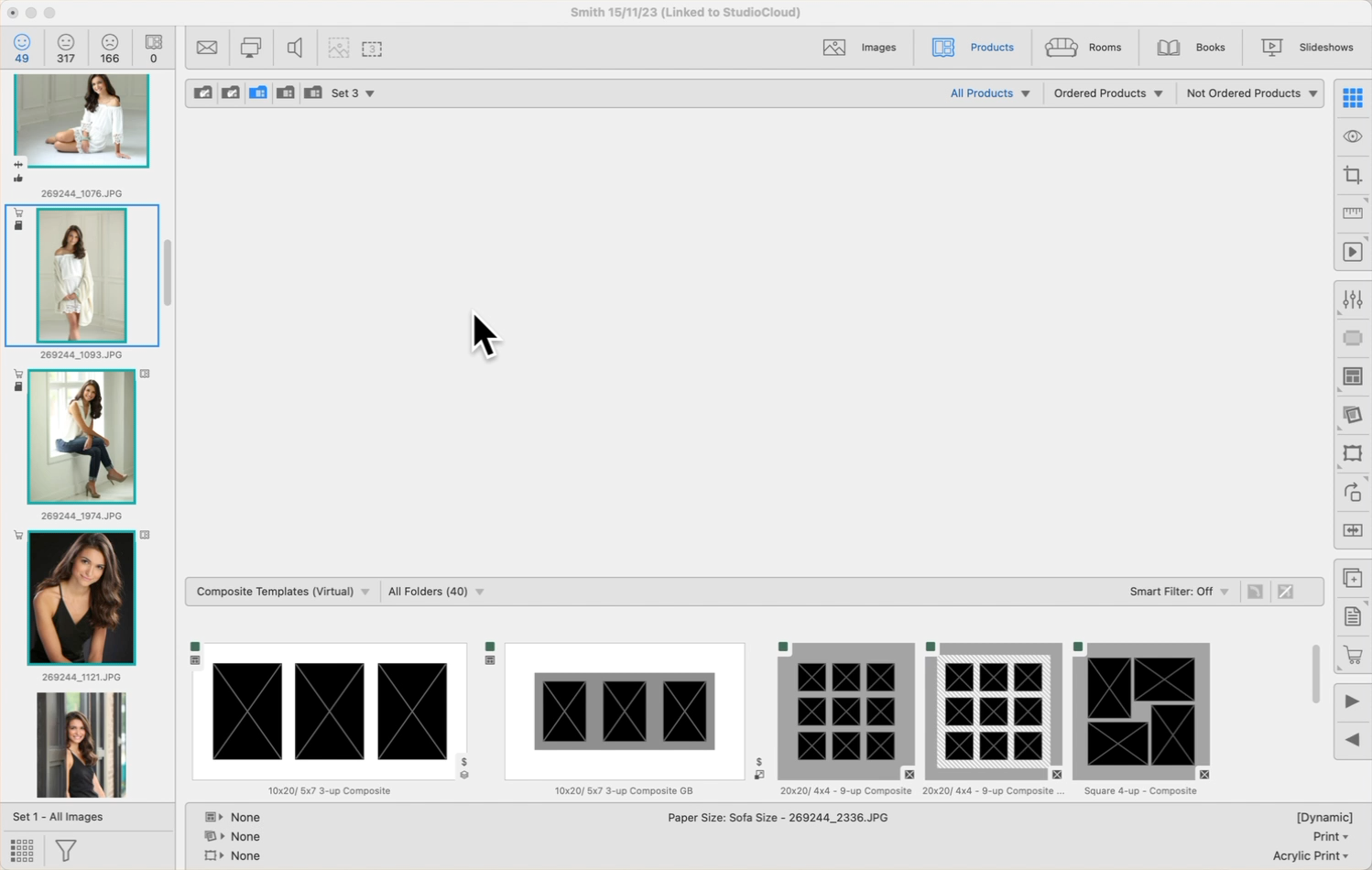Select the Crop tool in right sidebar
The width and height of the screenshot is (1372, 870).
click(1352, 175)
